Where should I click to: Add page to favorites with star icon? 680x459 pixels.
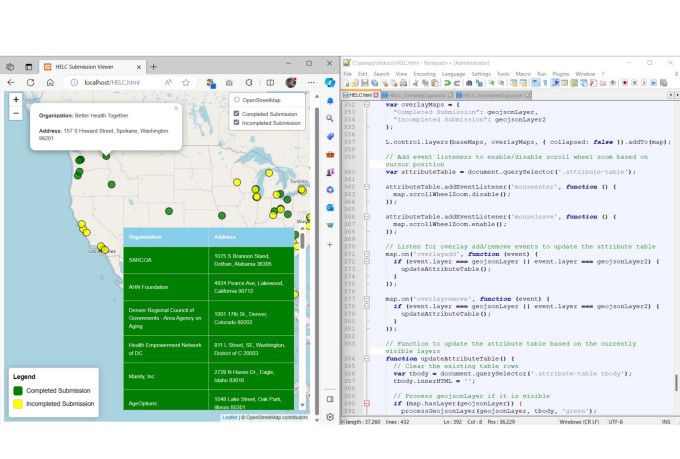[186, 82]
